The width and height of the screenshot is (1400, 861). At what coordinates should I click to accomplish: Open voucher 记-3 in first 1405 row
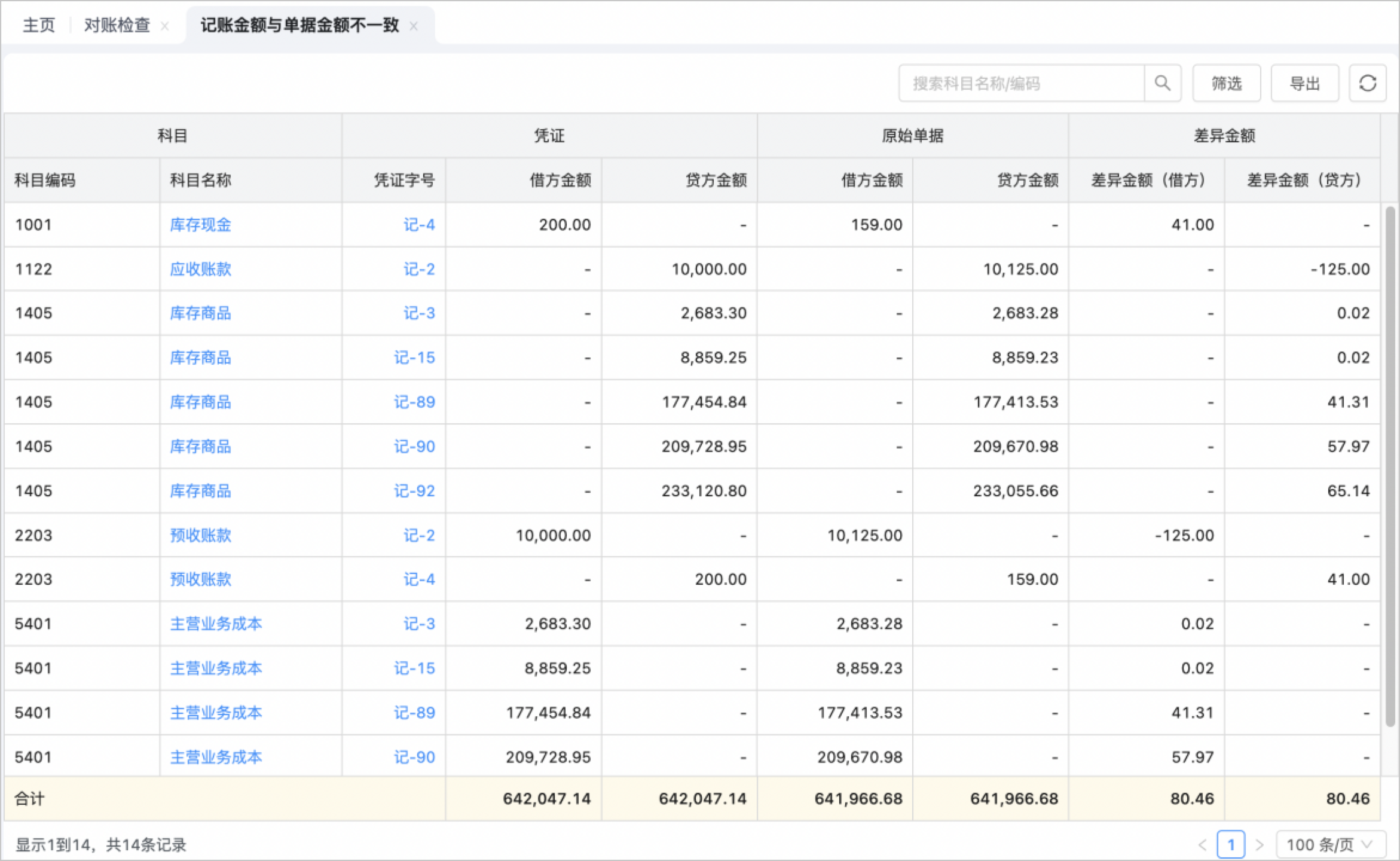419,313
